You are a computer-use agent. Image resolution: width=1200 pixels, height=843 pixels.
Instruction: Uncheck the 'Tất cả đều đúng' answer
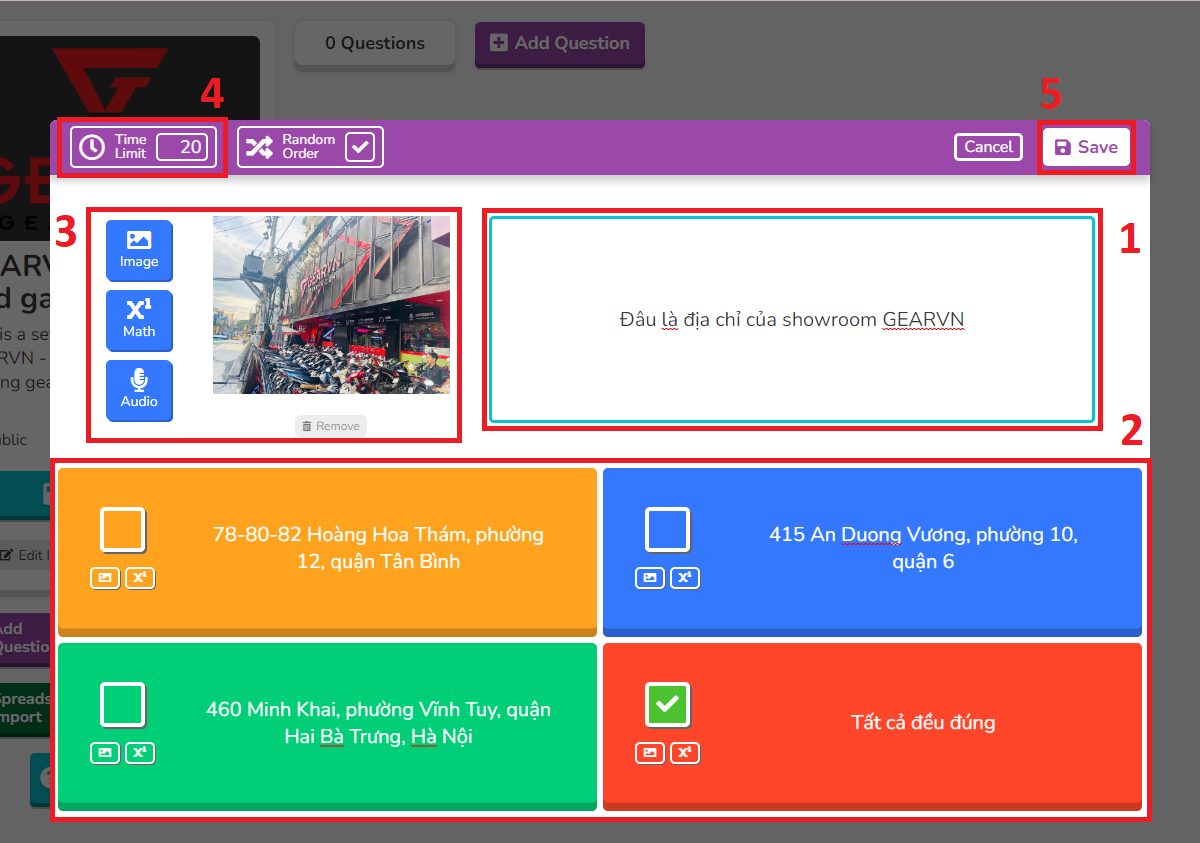coord(667,705)
